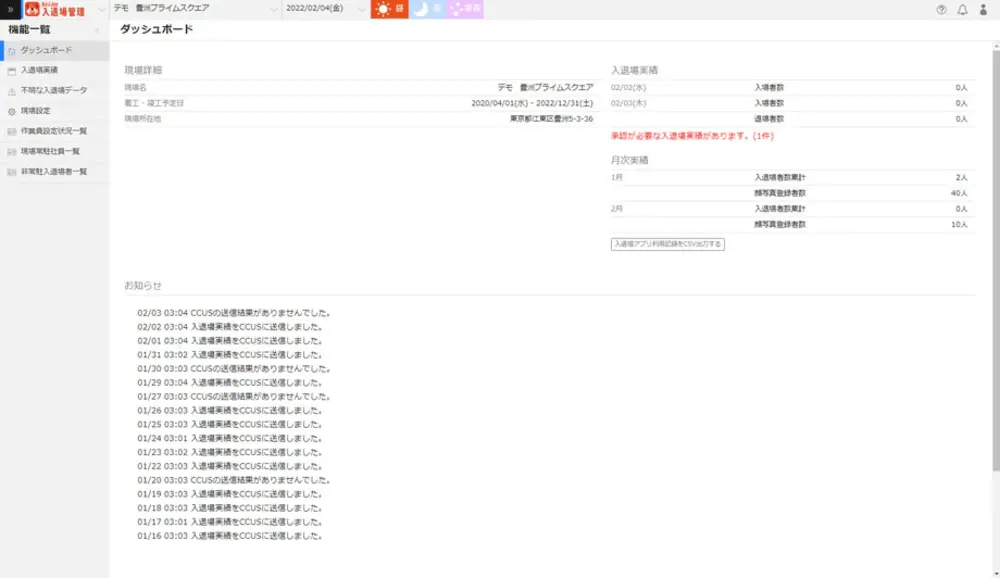Open 作業員設定状況一覧 in the sidebar

(x=54, y=131)
